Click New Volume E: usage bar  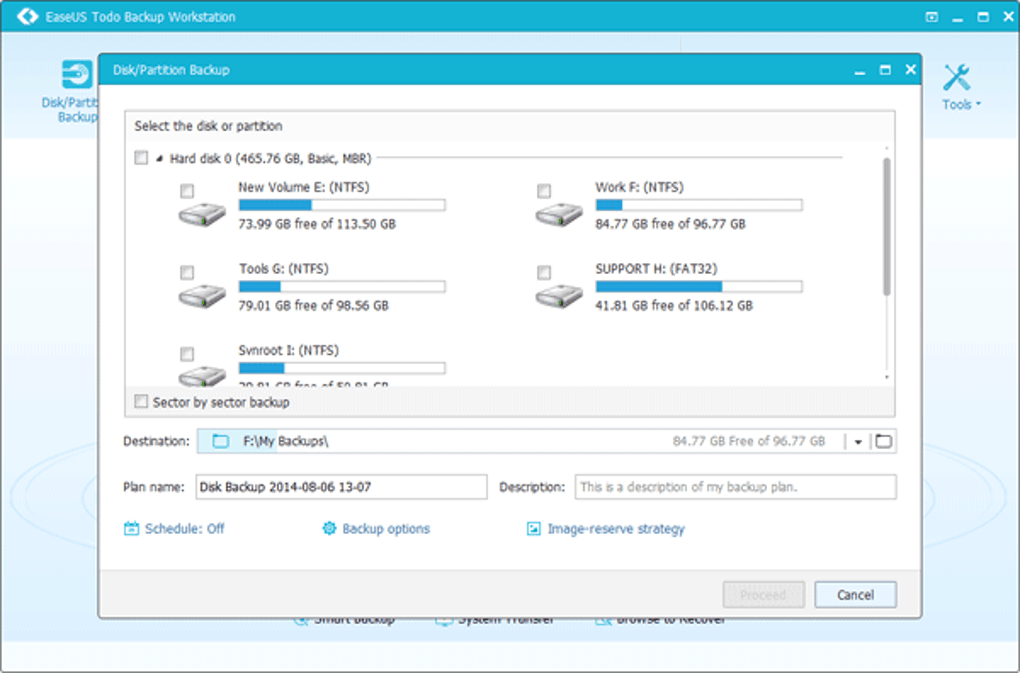[342, 205]
